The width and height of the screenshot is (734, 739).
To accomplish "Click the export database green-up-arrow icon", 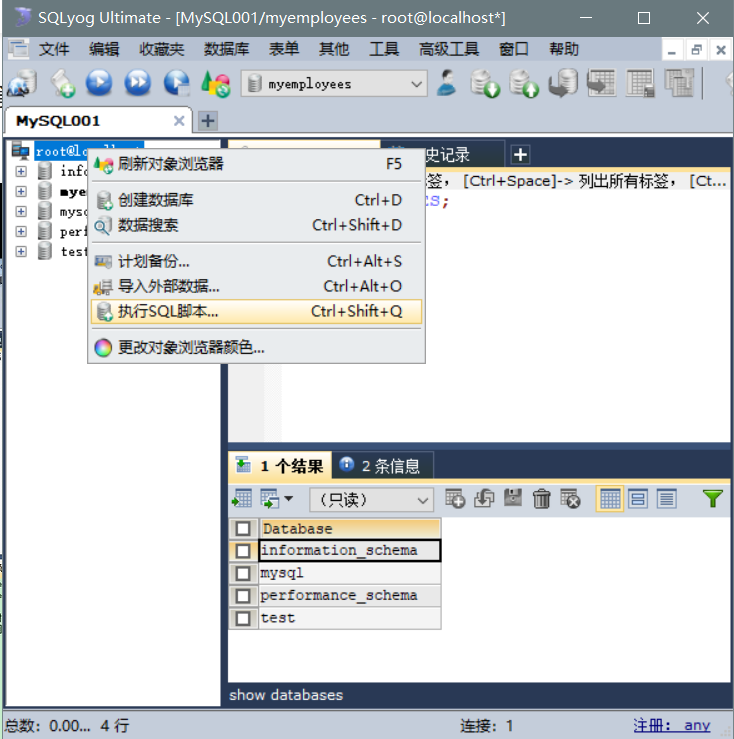I will tap(524, 83).
